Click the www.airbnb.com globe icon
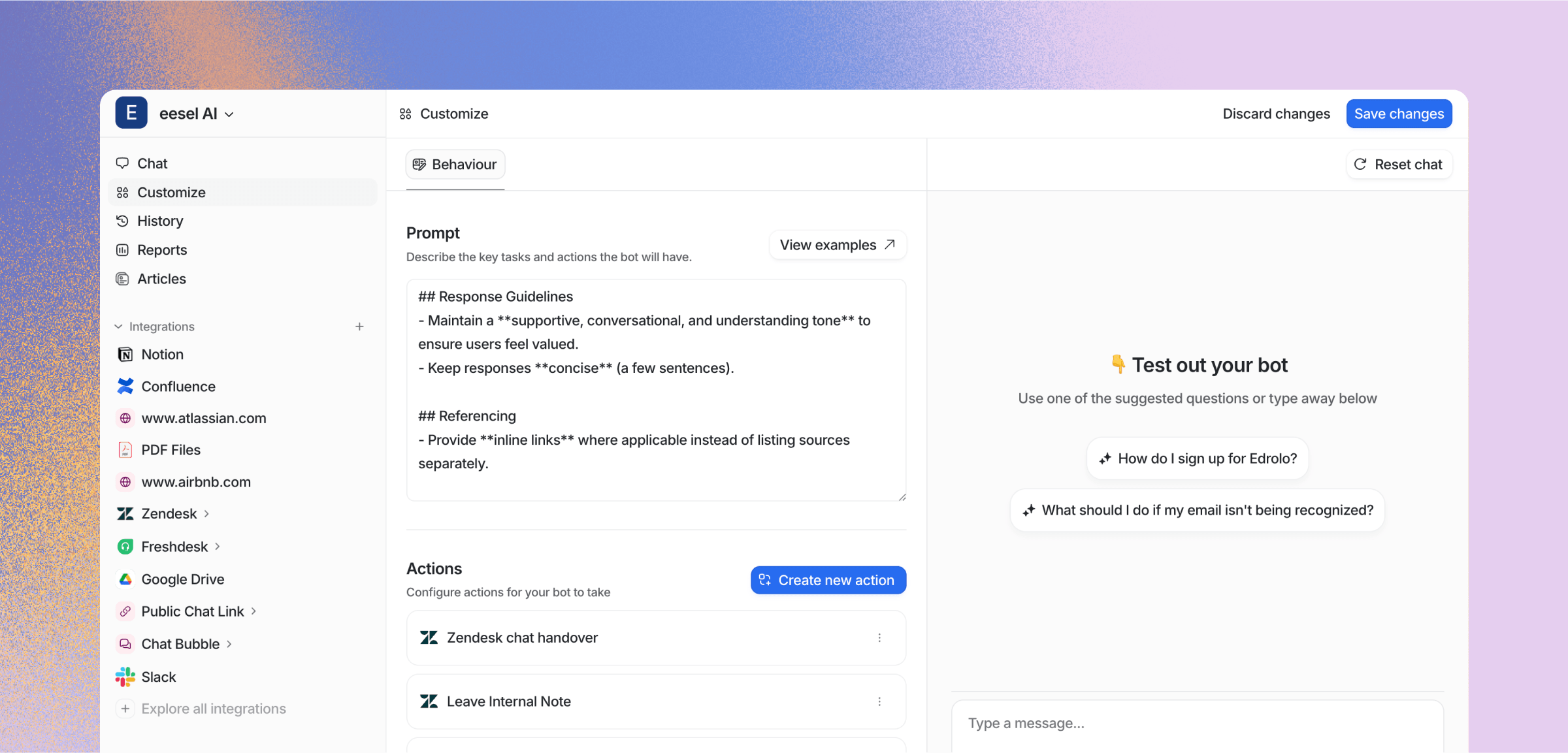The width and height of the screenshot is (1568, 753). [125, 482]
